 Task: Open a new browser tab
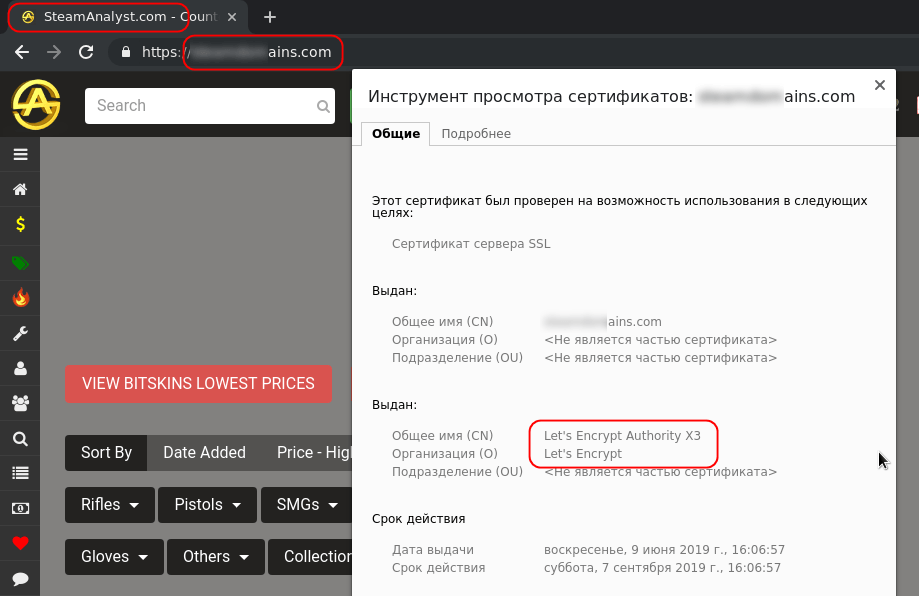point(270,17)
